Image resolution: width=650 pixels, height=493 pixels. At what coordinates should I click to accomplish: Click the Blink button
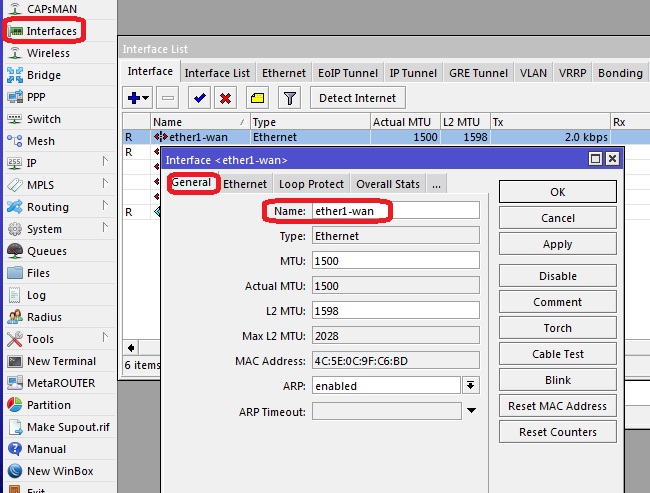click(558, 380)
